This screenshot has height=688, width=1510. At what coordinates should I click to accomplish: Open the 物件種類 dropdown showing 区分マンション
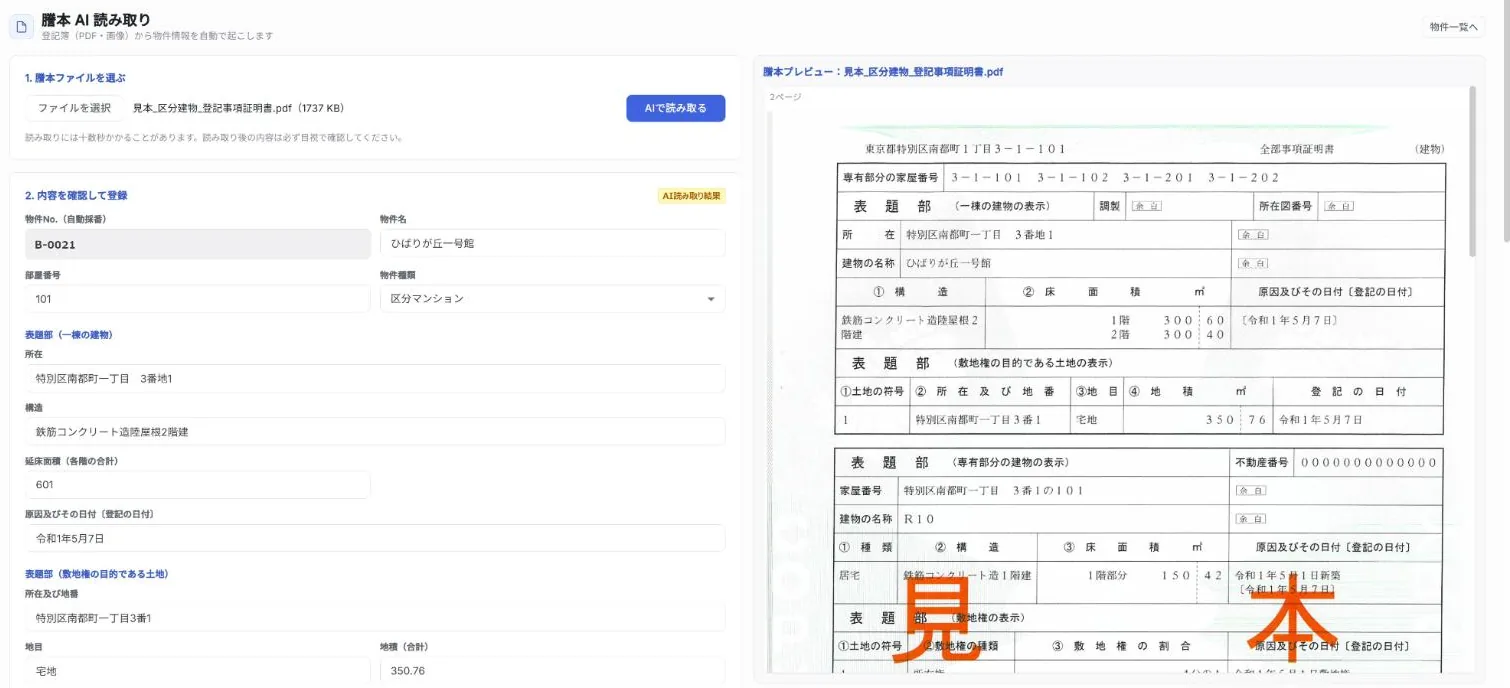click(x=552, y=299)
